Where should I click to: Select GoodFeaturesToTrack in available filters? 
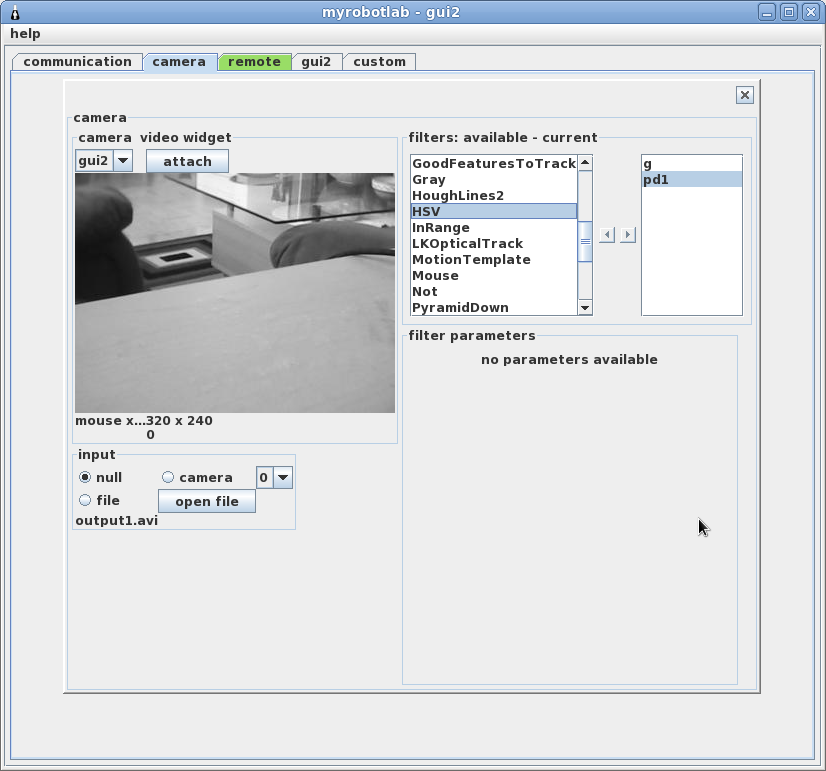click(494, 163)
